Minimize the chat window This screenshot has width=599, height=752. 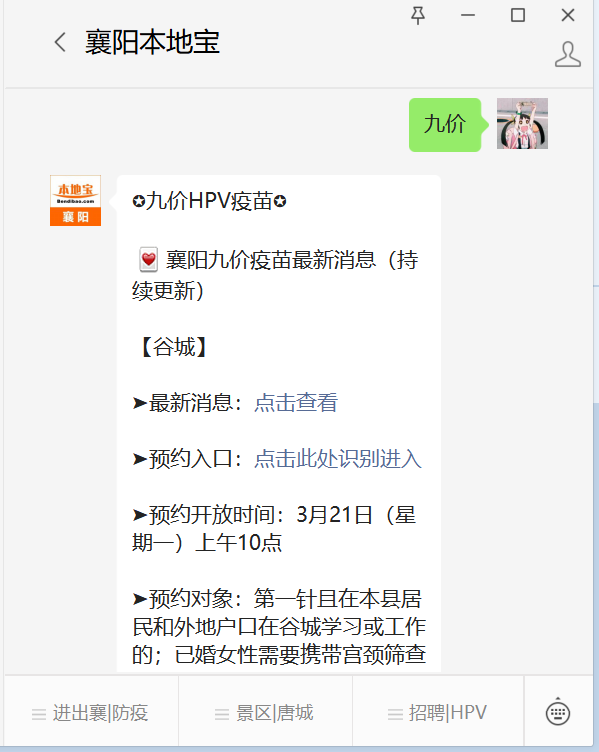(x=468, y=15)
